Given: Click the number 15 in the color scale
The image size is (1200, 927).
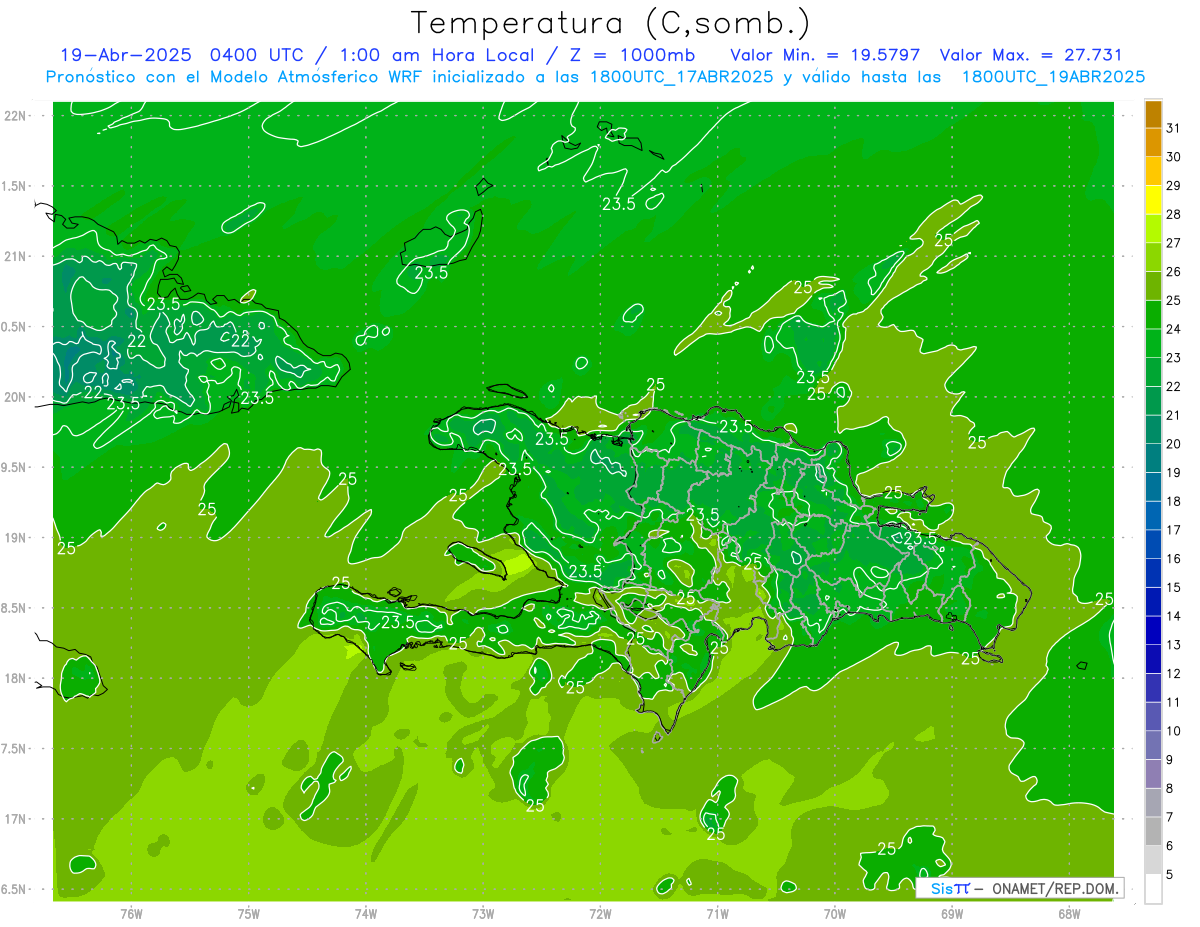Looking at the screenshot, I should (x=1174, y=587).
